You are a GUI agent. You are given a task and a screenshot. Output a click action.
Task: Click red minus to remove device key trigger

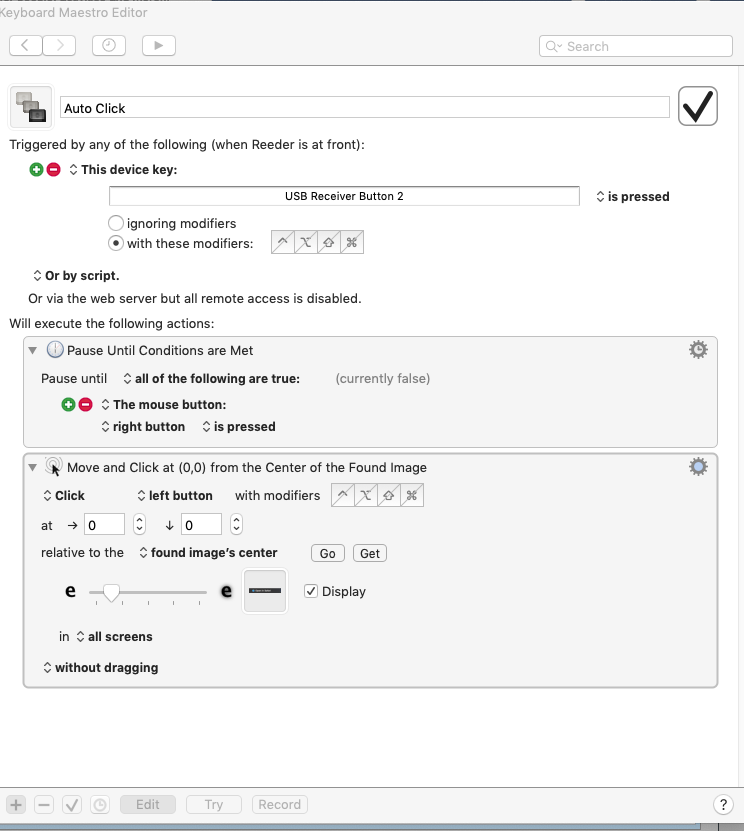click(x=54, y=170)
